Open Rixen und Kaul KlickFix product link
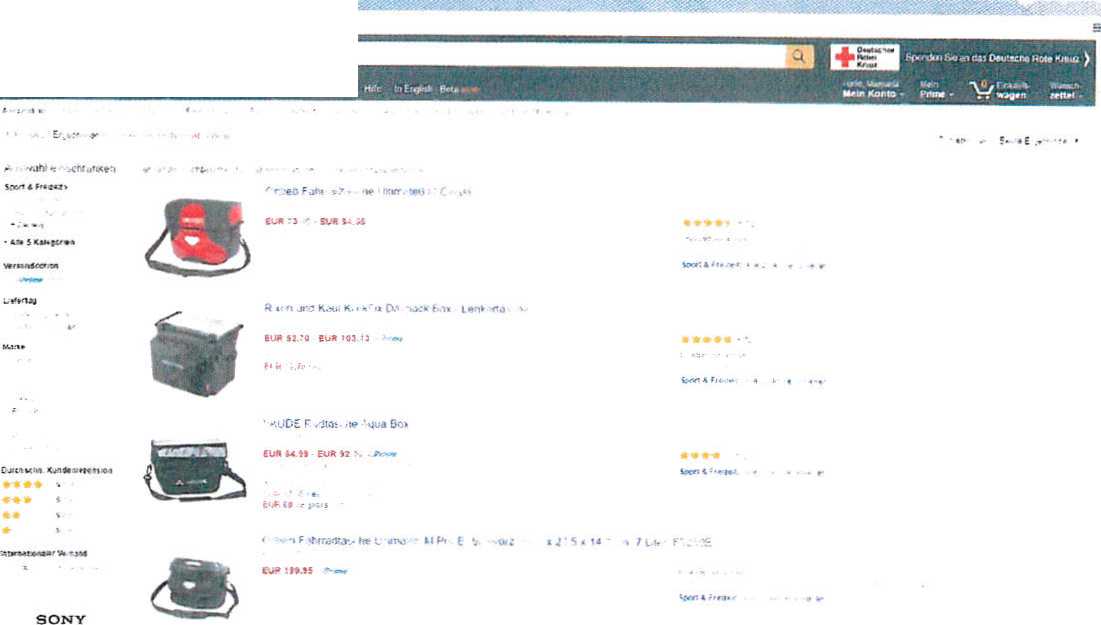 coord(395,308)
